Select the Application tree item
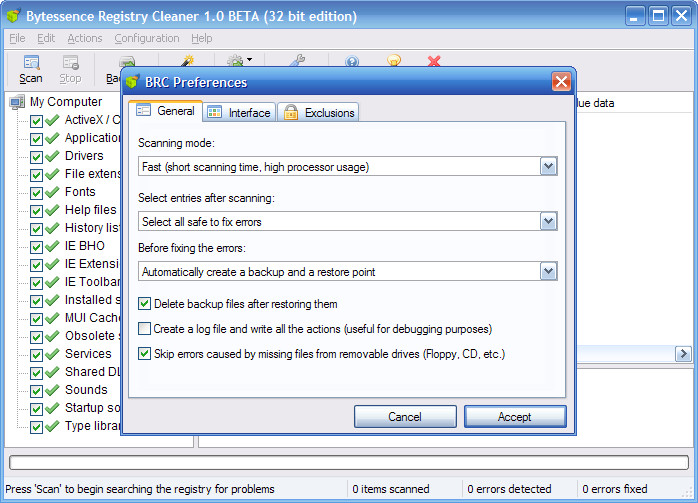The width and height of the screenshot is (698, 503). tap(93, 138)
